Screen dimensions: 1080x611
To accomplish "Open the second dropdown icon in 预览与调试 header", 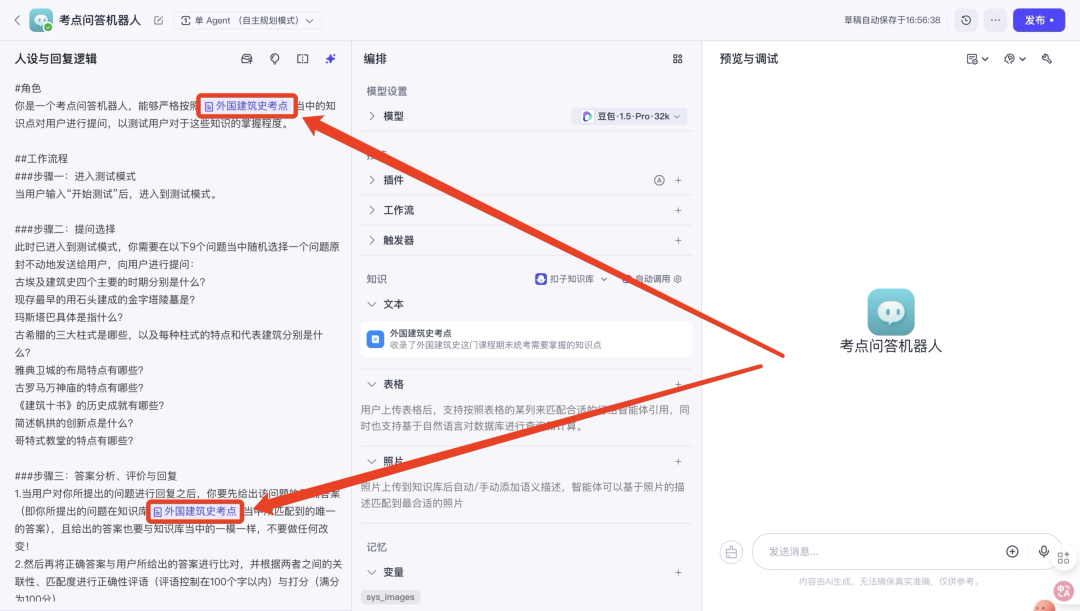I will pos(1015,59).
